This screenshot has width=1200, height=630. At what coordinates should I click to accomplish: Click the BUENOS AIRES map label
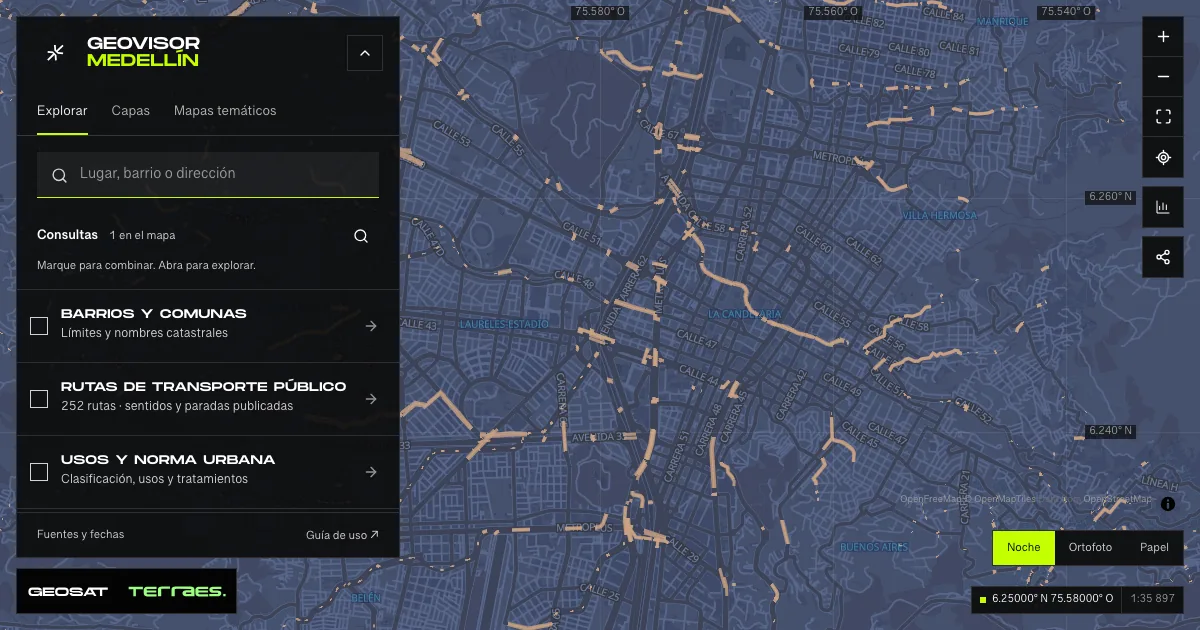coord(874,548)
